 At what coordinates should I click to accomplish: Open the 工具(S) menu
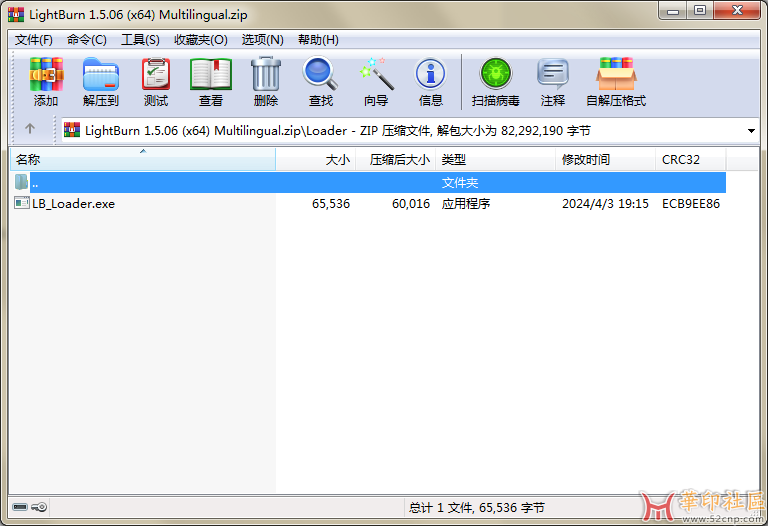140,40
